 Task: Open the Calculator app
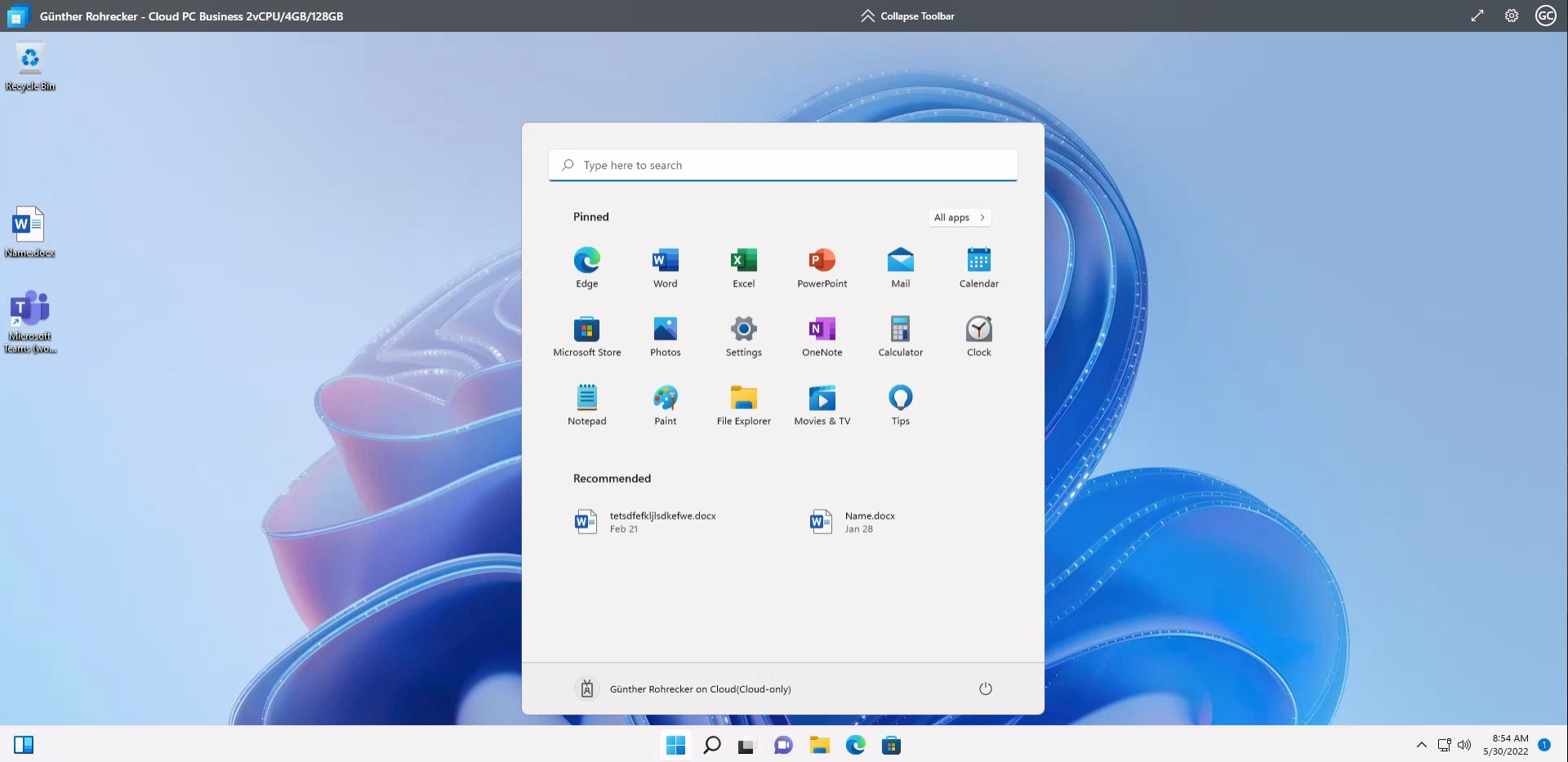point(900,336)
